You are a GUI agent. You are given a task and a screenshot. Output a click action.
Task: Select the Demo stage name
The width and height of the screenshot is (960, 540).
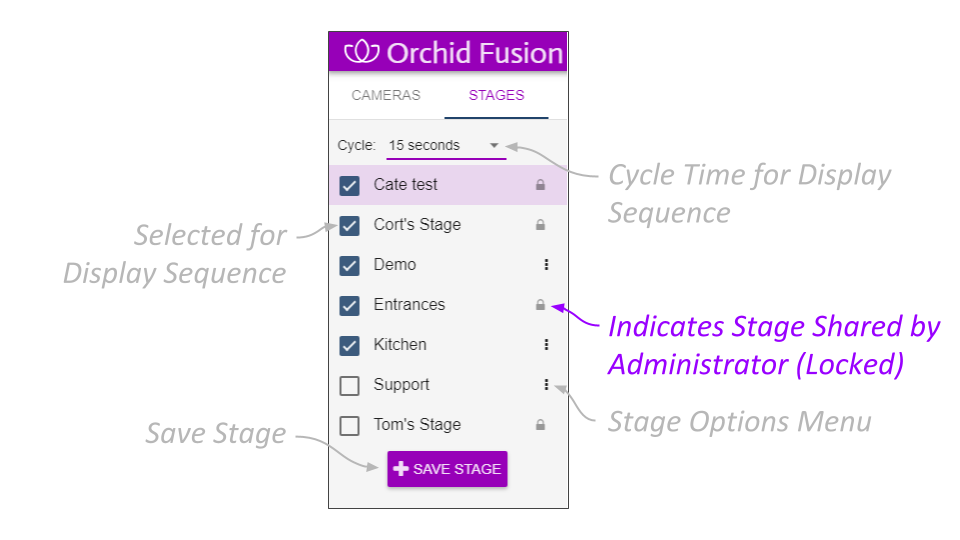(x=395, y=265)
